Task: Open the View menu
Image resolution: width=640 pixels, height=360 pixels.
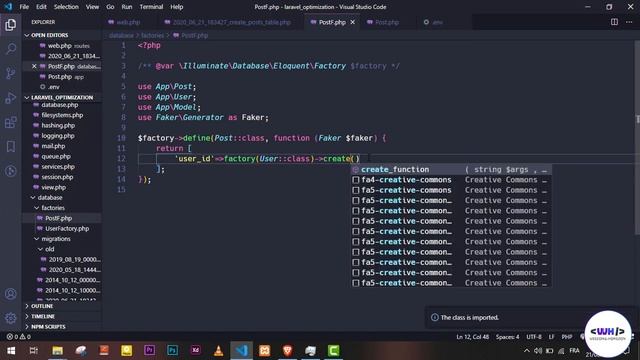Action: 92,7
